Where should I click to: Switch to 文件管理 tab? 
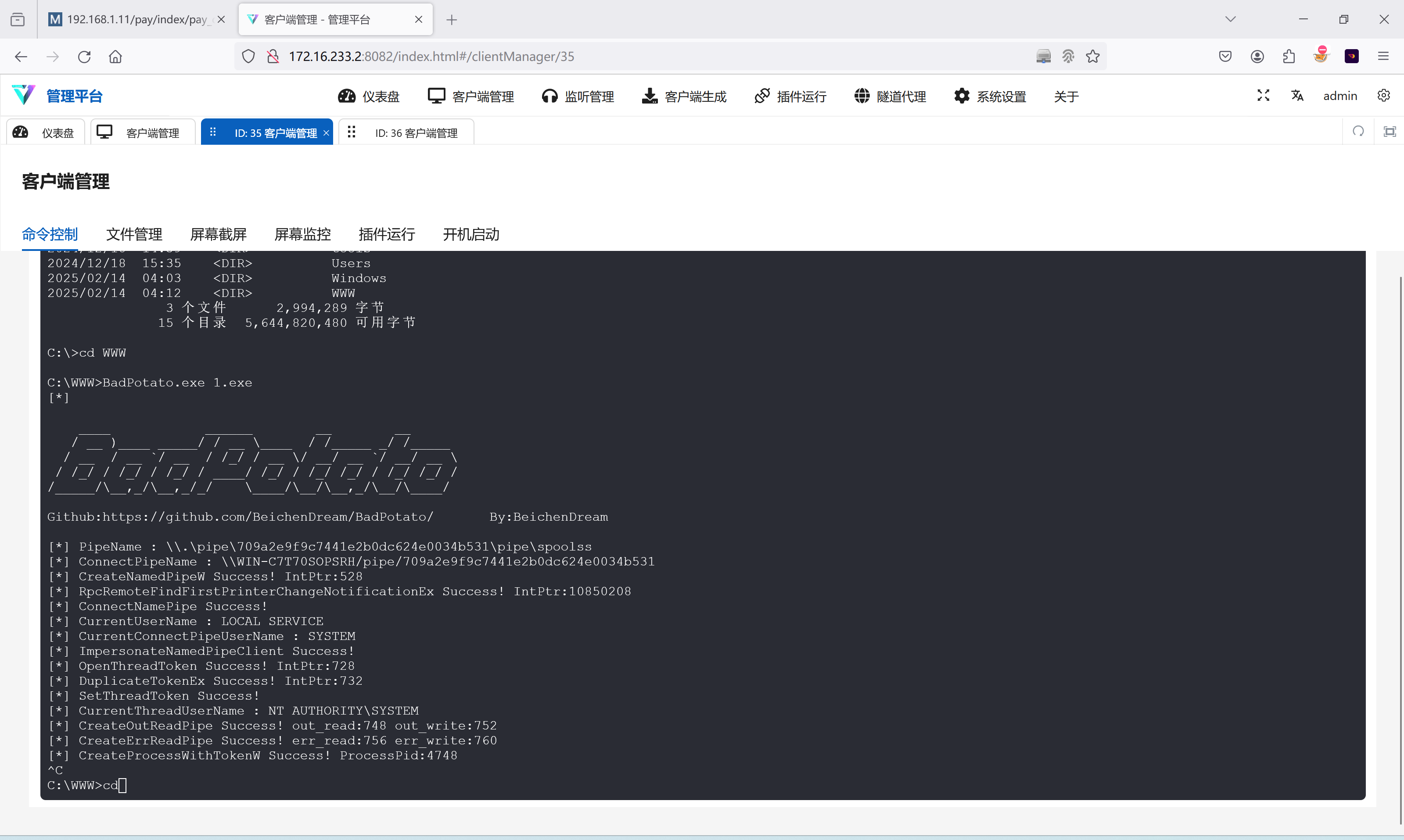coord(134,234)
